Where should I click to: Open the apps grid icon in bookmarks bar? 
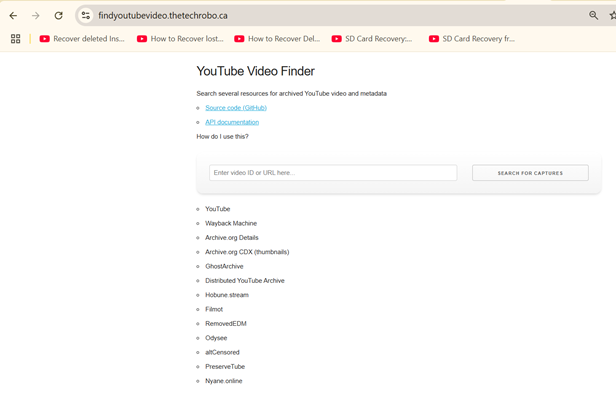(15, 38)
